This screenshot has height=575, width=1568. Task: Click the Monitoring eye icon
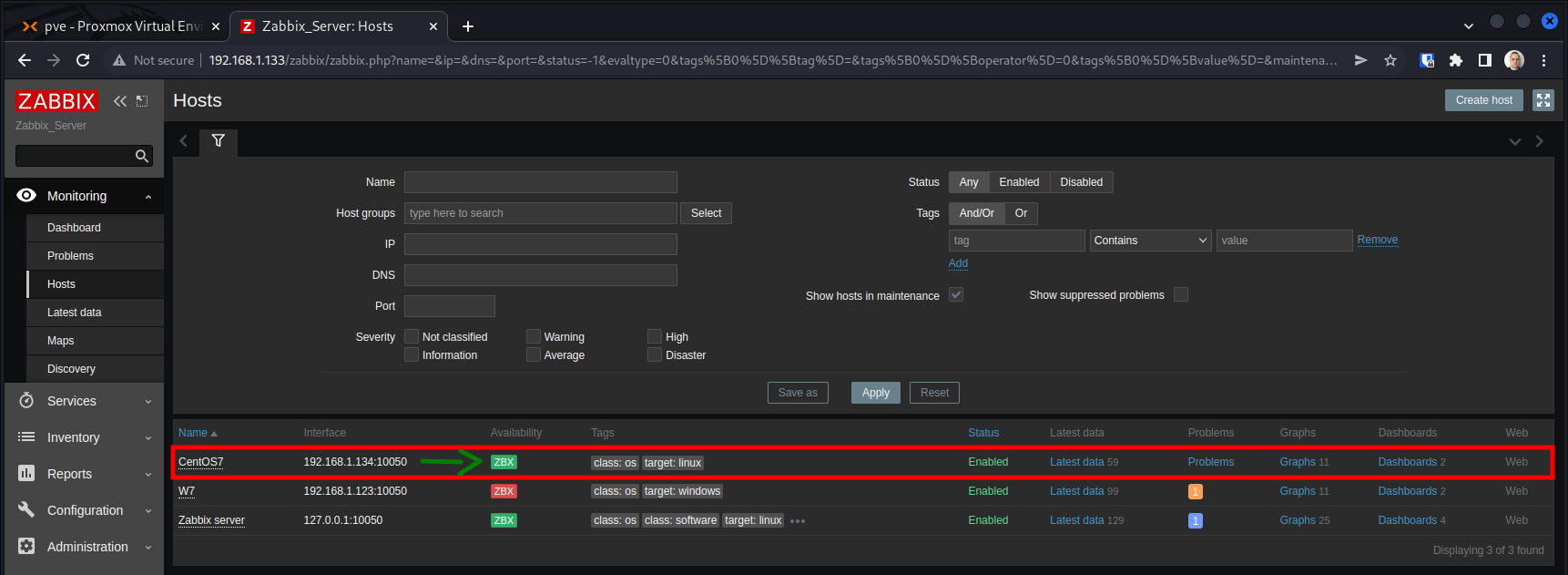tap(26, 196)
